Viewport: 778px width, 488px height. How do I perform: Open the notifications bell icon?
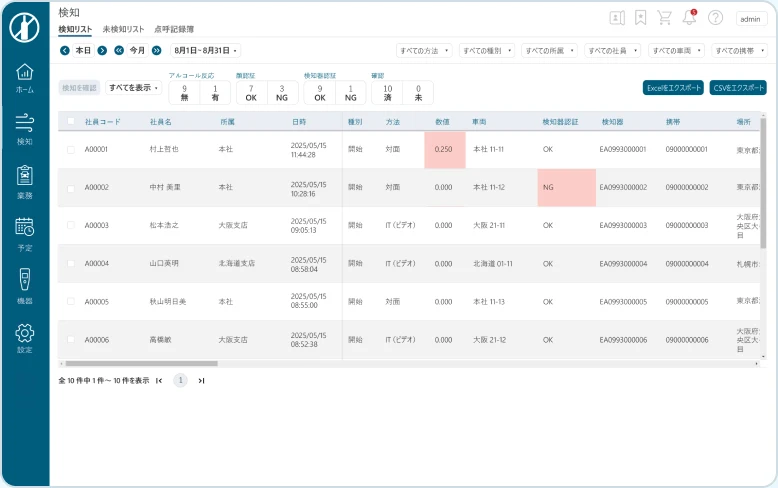[x=689, y=18]
